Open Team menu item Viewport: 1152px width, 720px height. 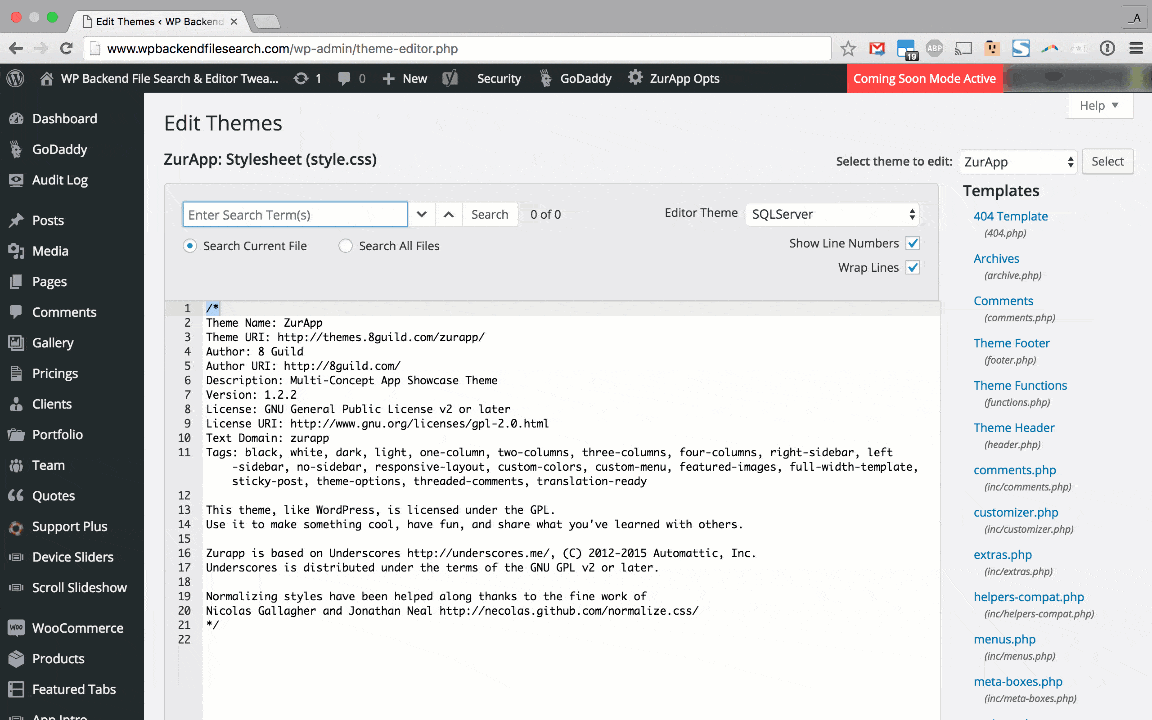(48, 465)
